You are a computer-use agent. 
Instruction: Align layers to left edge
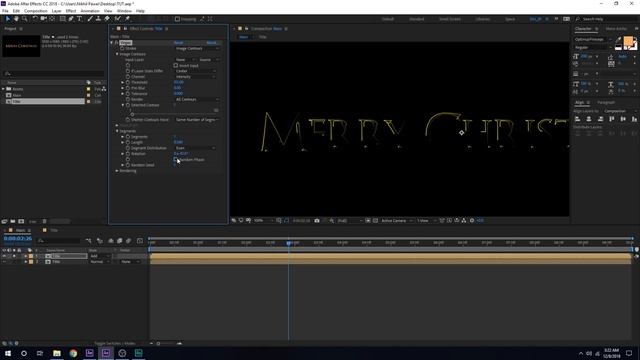click(x=577, y=119)
